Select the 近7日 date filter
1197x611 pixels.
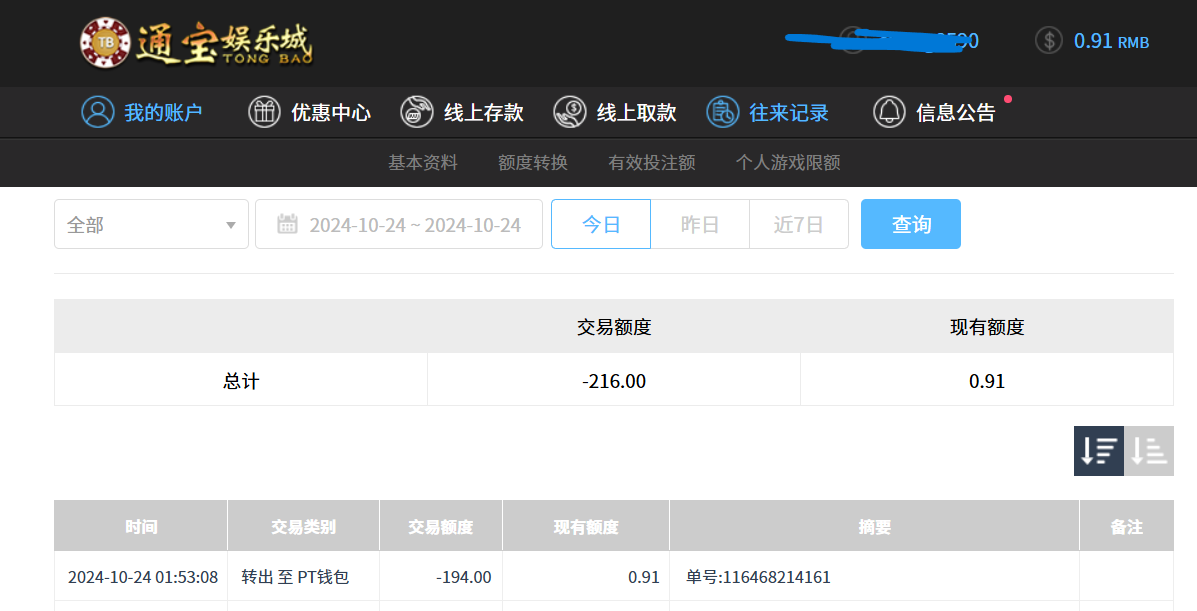tap(798, 224)
